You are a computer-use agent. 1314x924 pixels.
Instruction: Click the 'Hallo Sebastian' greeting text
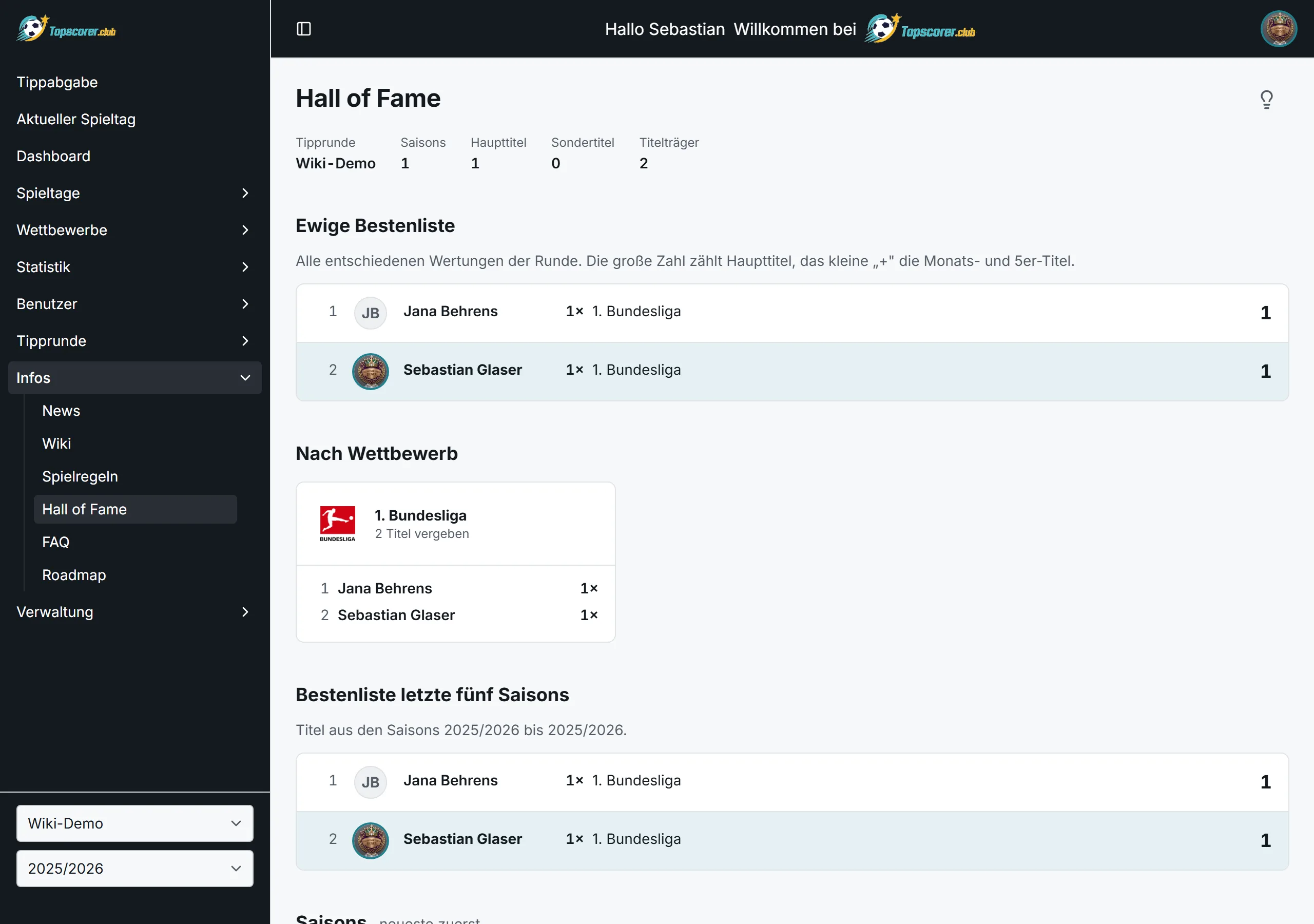click(x=665, y=29)
